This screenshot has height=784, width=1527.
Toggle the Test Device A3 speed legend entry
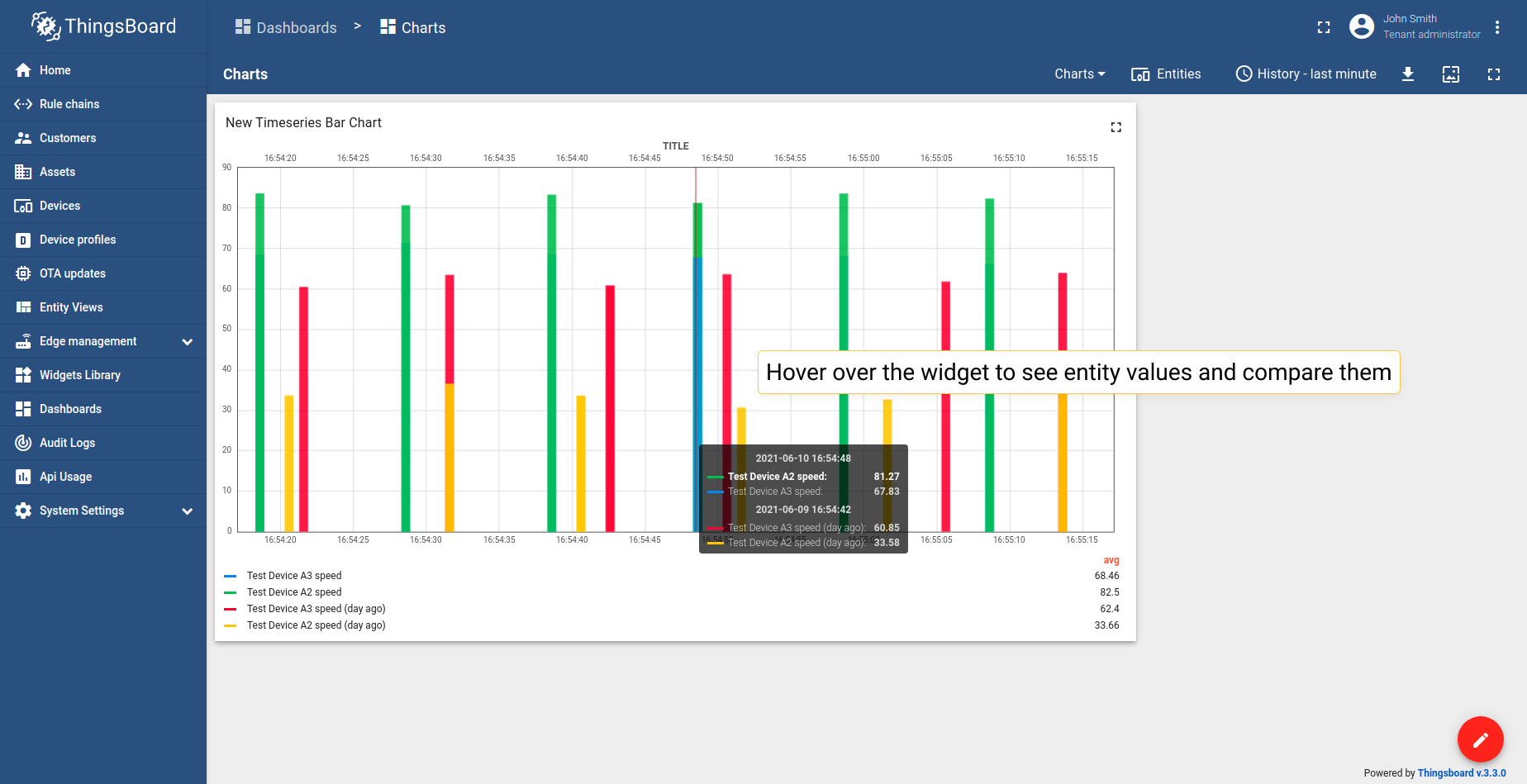coord(293,575)
